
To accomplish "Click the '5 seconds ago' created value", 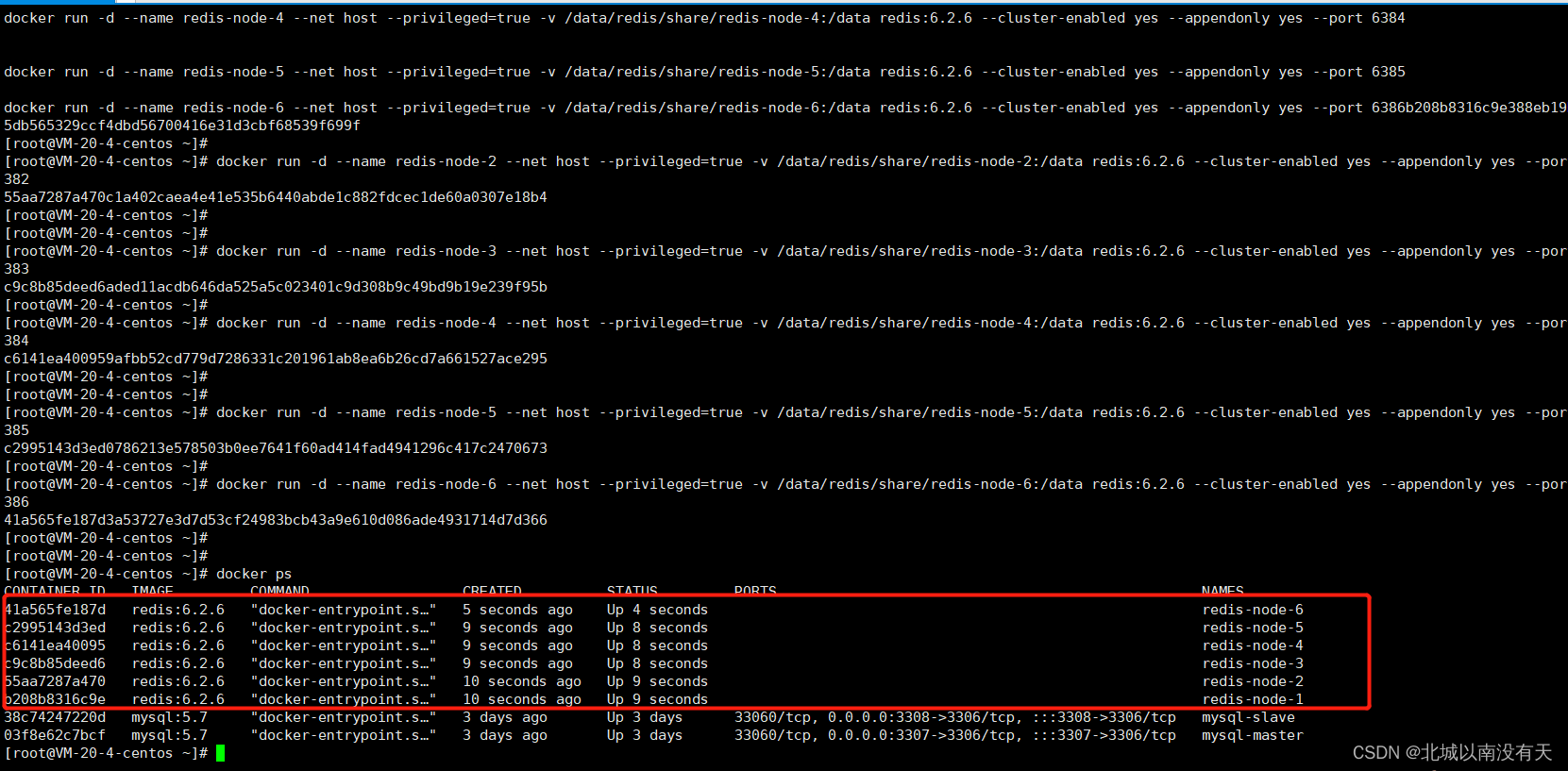I will [x=517, y=610].
